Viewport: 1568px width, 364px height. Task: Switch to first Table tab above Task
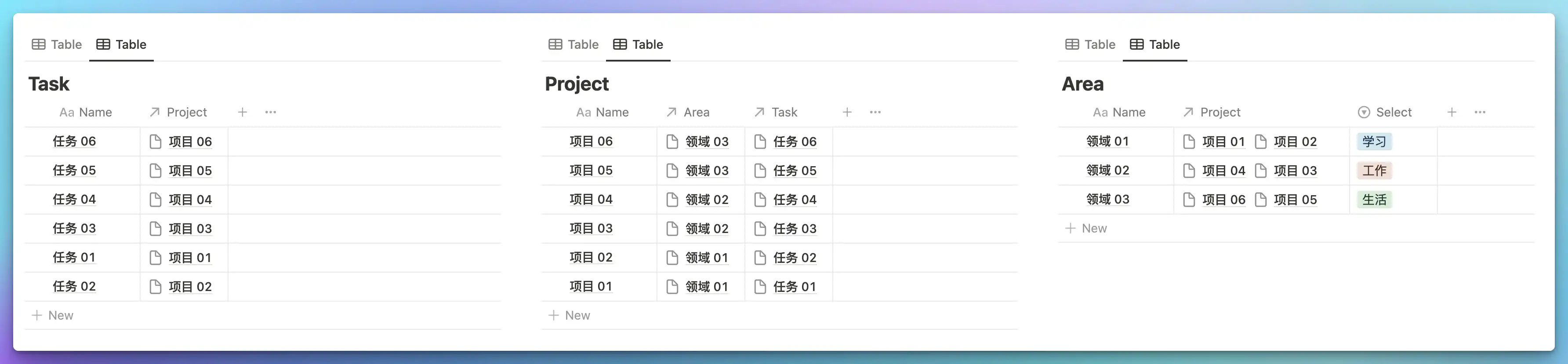pos(57,44)
